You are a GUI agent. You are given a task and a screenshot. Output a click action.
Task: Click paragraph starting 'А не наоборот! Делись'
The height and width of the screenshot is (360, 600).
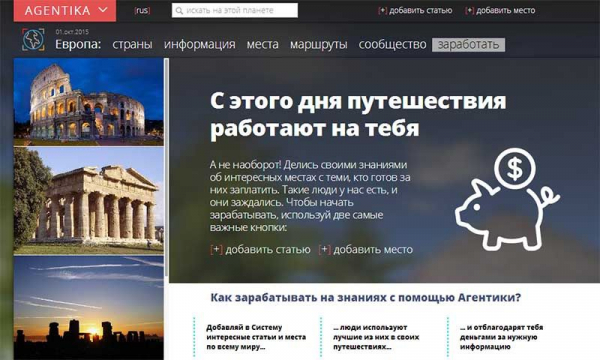tap(310, 196)
